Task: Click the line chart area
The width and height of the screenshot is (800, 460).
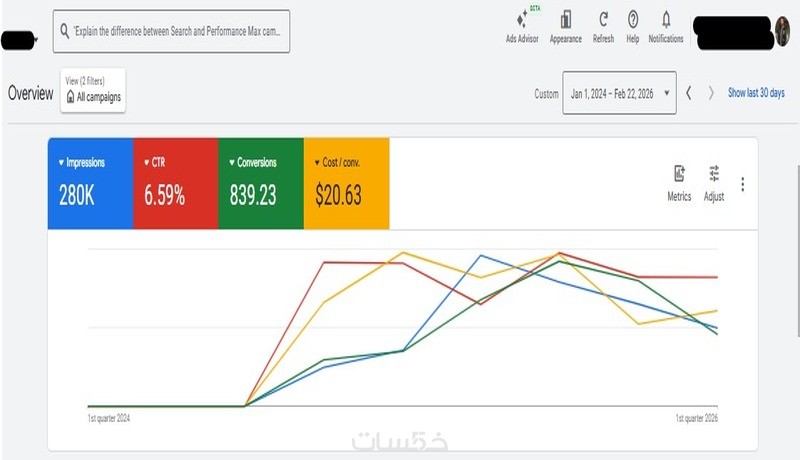Action: point(402,330)
